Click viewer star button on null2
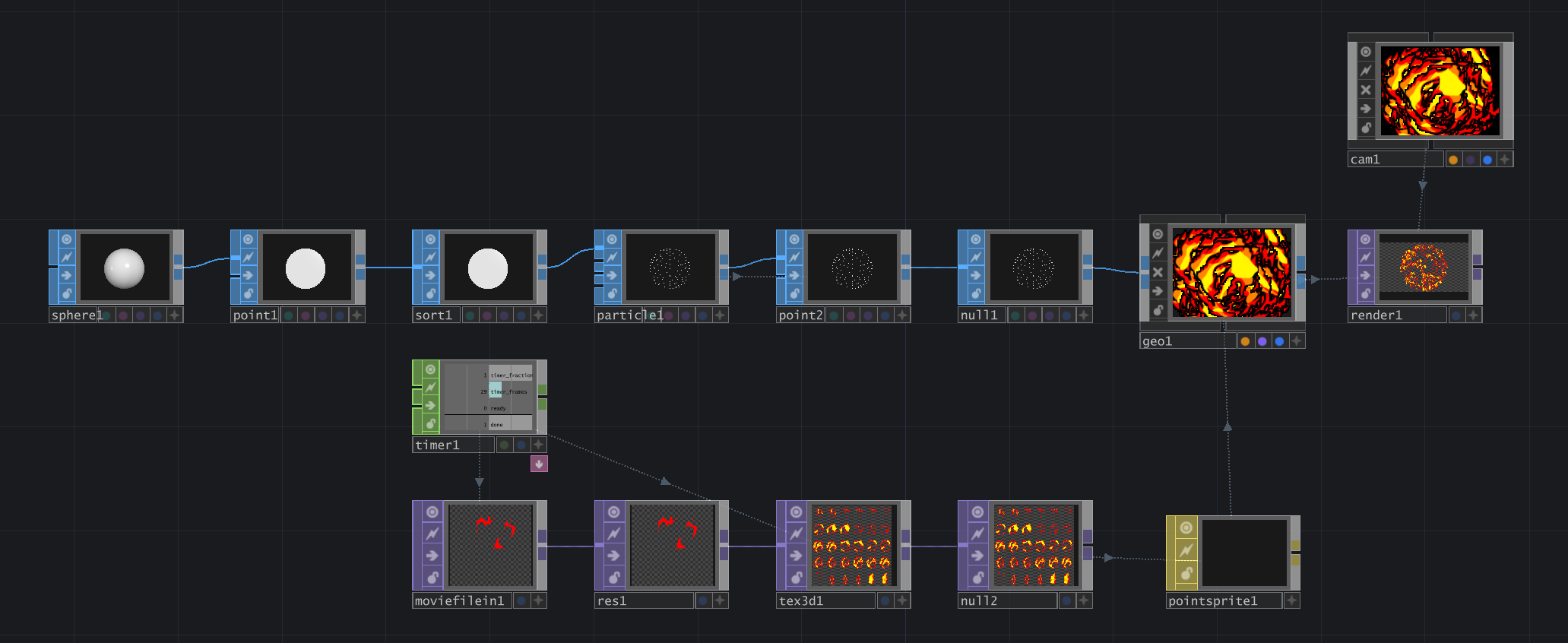 click(1085, 600)
